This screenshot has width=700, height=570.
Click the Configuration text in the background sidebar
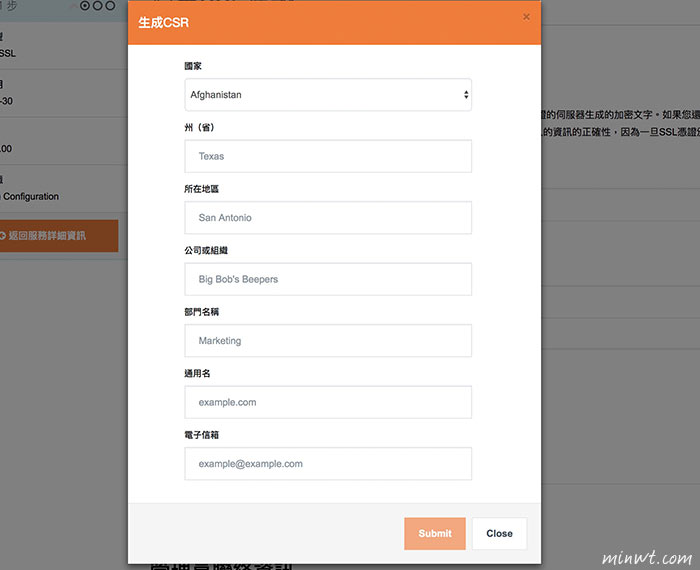pos(31,196)
